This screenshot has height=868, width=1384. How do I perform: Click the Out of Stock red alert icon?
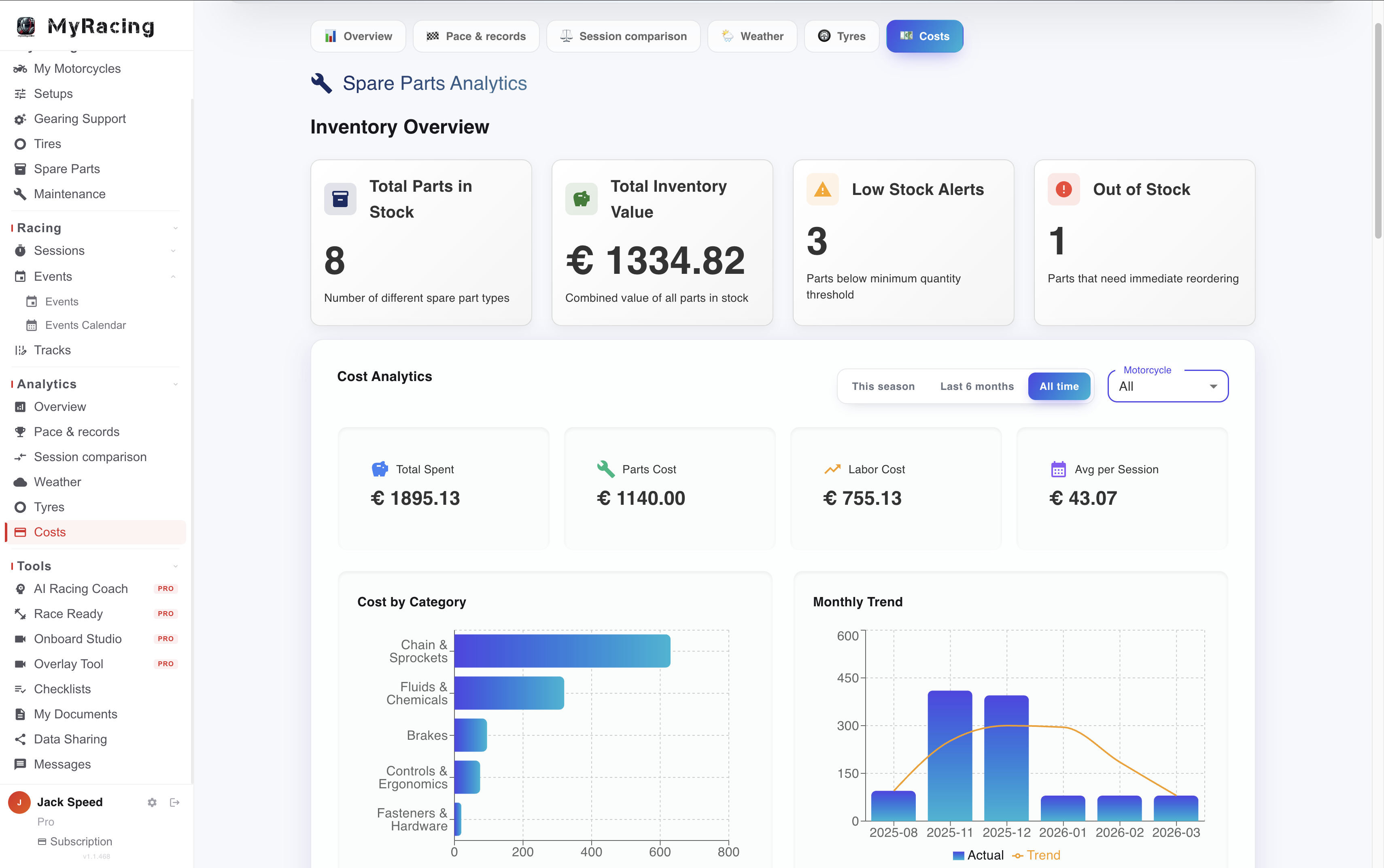(1063, 189)
